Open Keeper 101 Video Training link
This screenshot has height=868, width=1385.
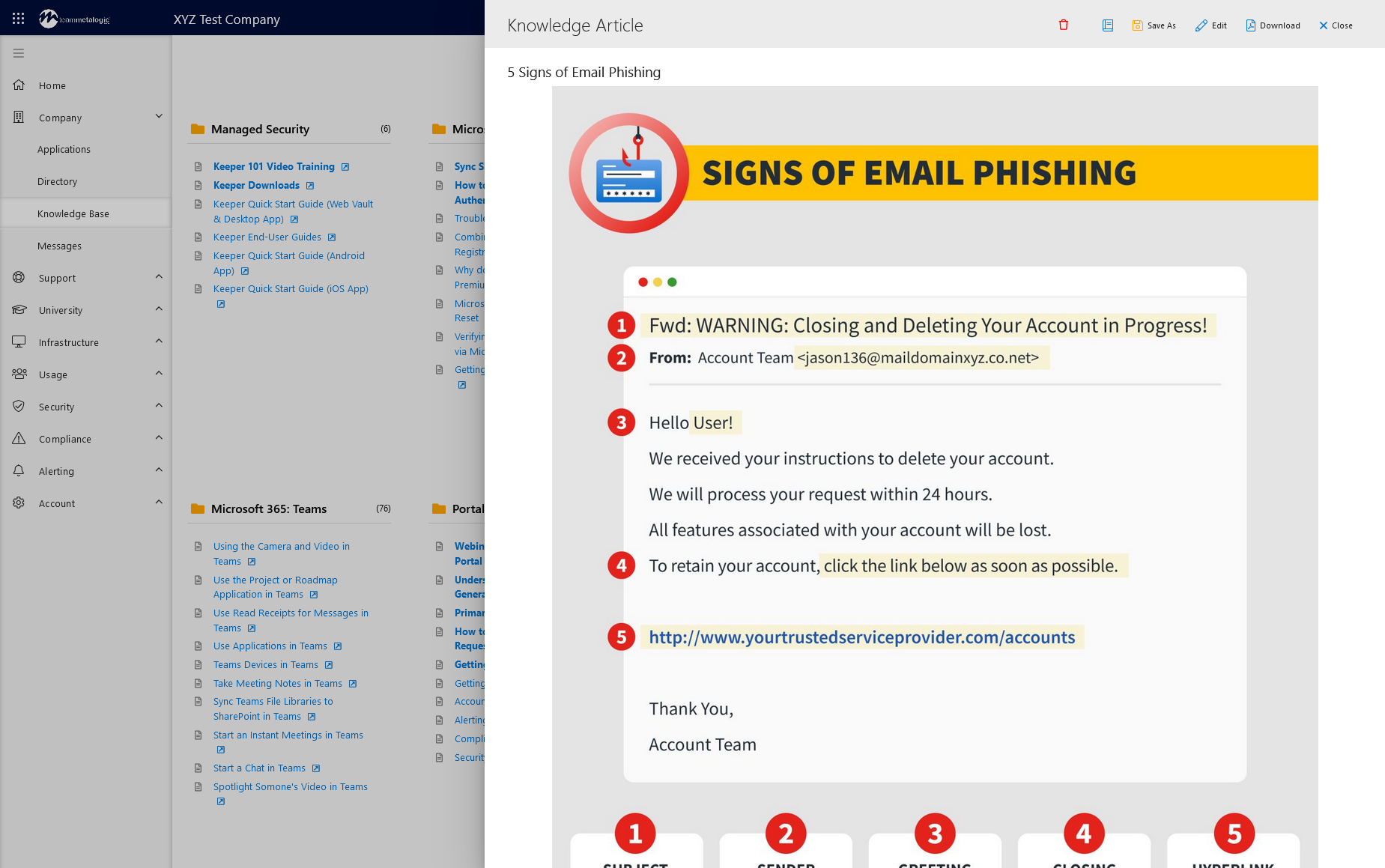point(273,166)
